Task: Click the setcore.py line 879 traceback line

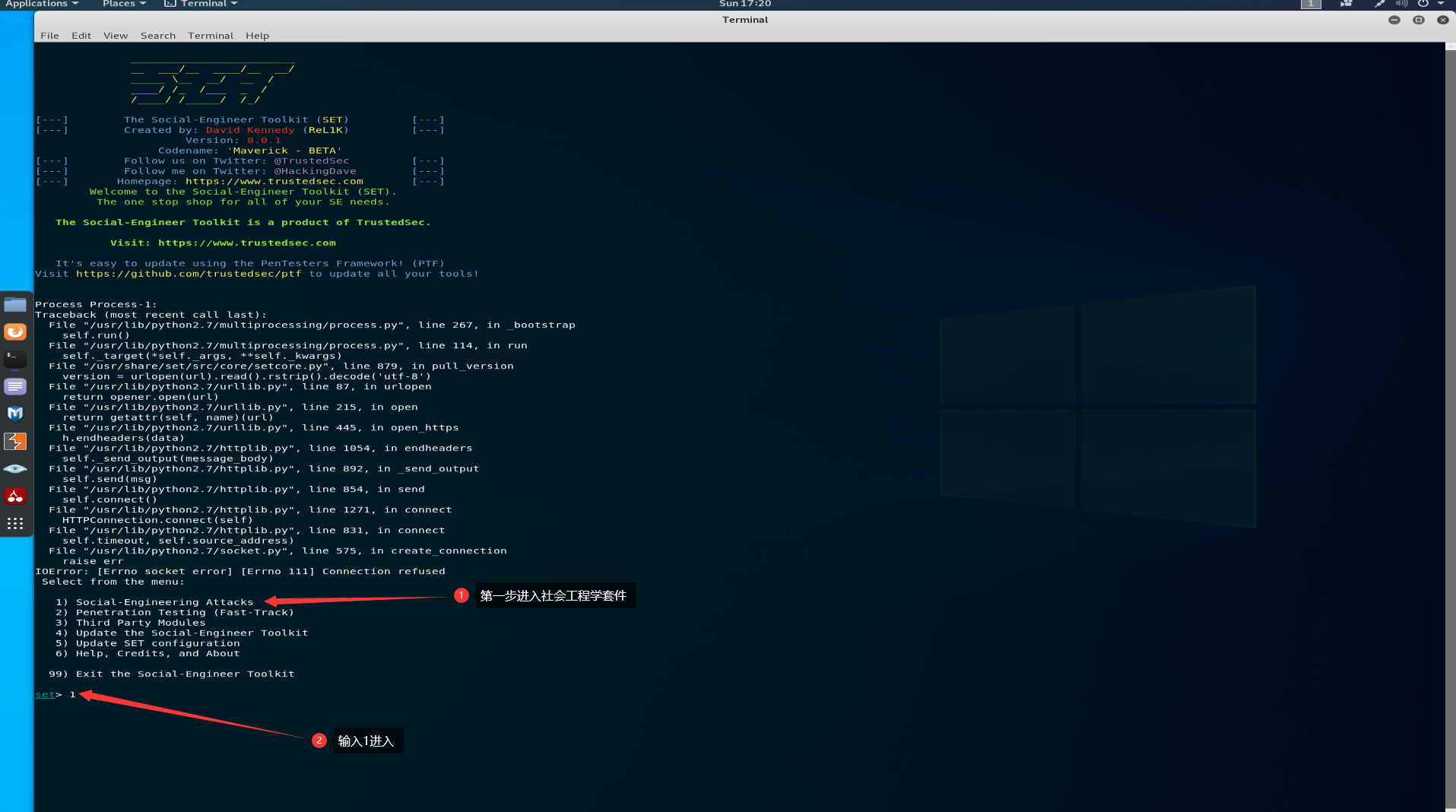Action: 281,366
